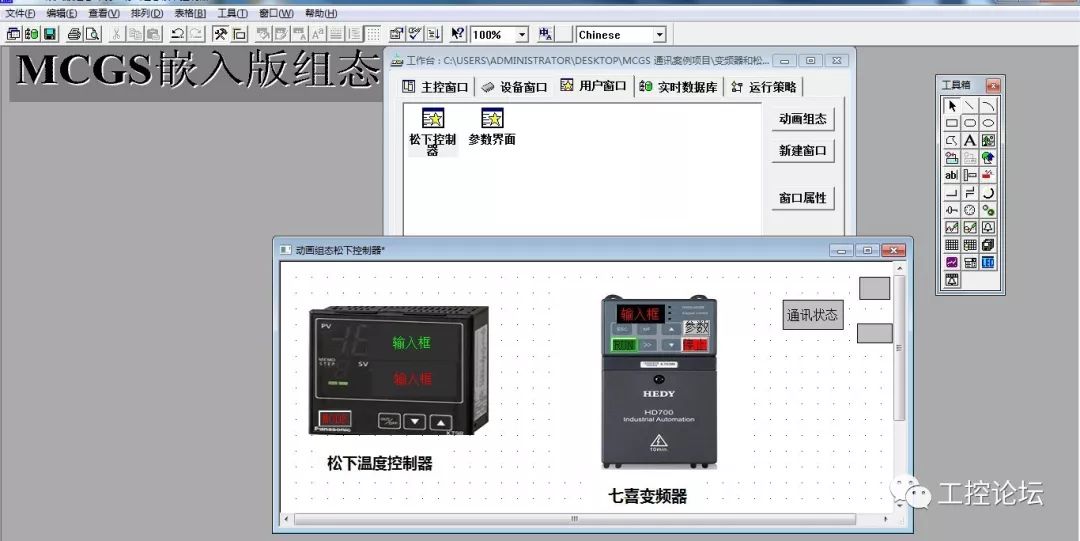Screen dimensions: 1080x541
Task: Click the vertical scrollbar of animation window
Action: point(899,348)
